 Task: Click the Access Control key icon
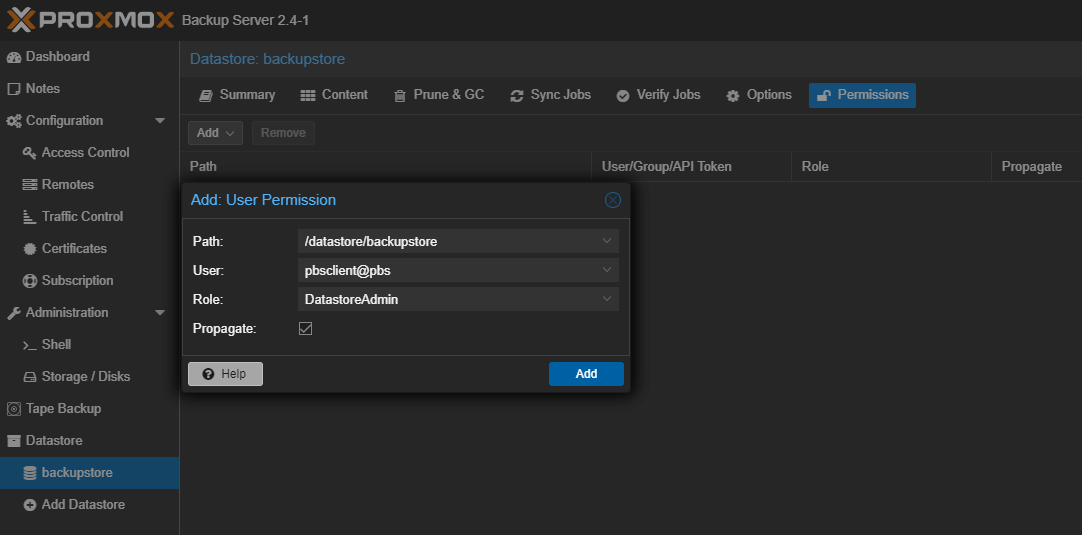pyautogui.click(x=30, y=153)
